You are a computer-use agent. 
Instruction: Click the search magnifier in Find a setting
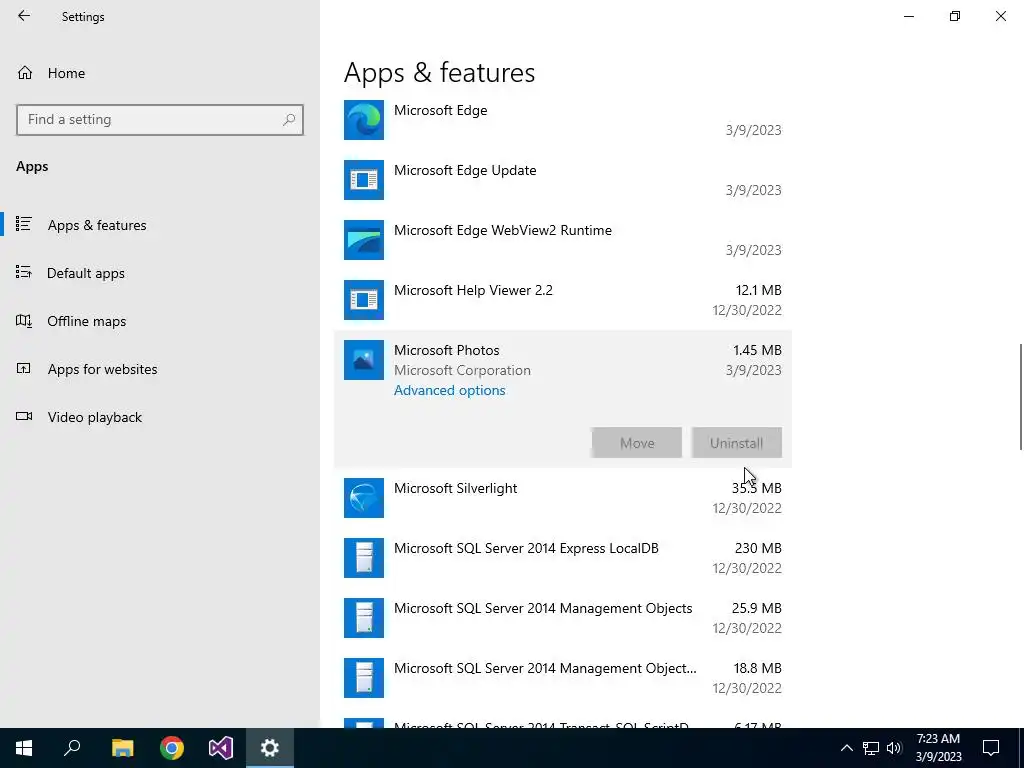tap(289, 120)
